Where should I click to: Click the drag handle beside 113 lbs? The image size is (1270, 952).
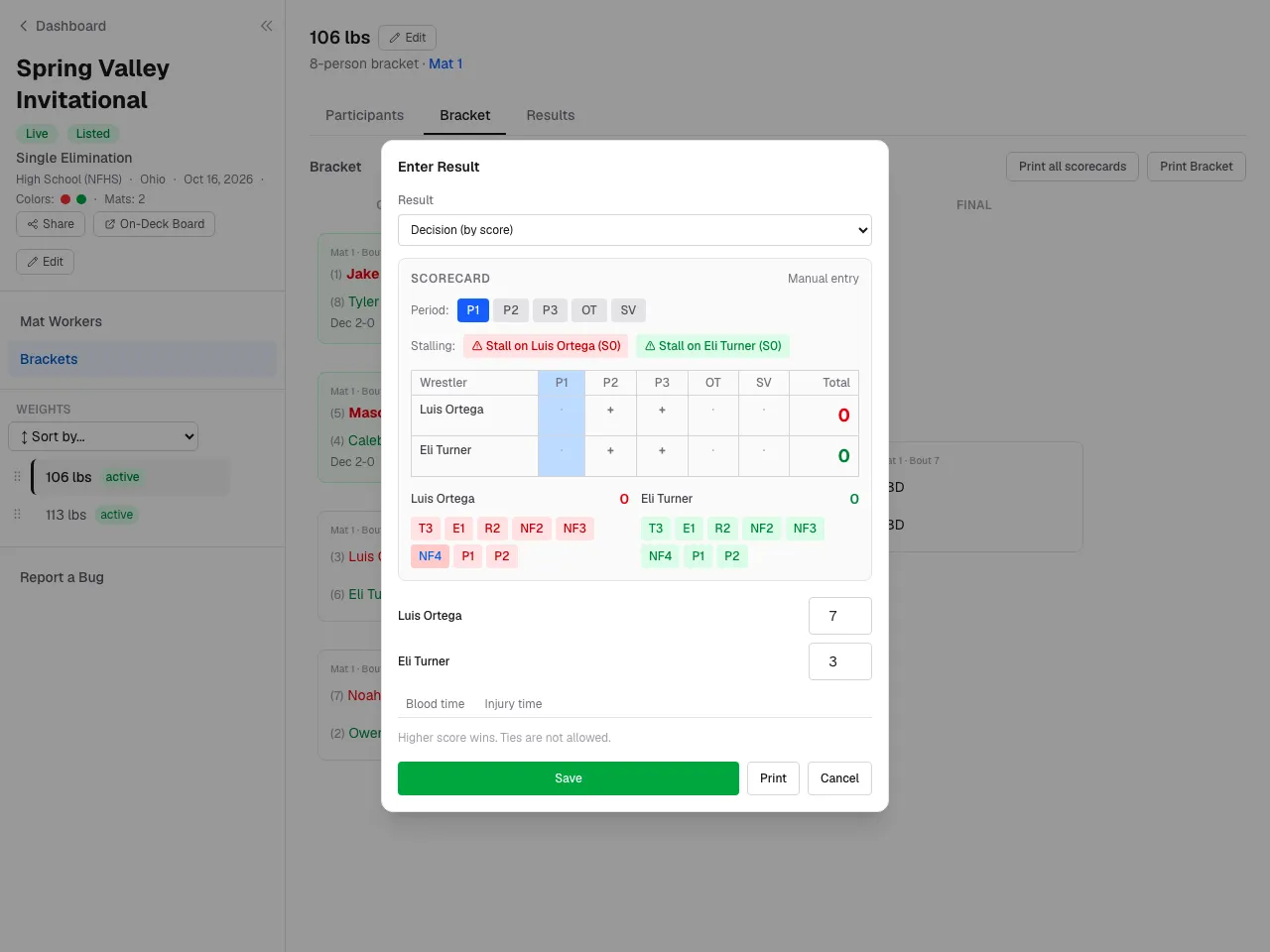coord(17,515)
